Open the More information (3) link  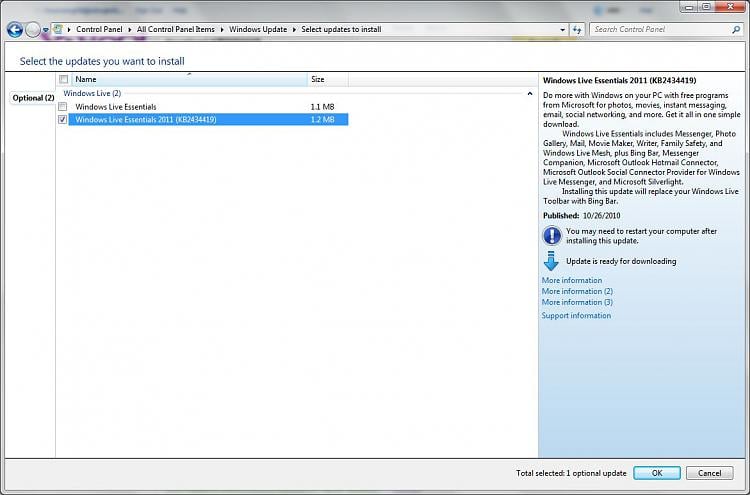click(577, 302)
